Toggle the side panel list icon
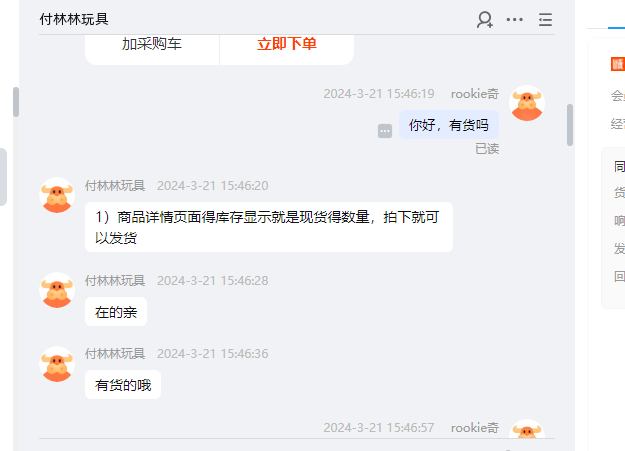The height and width of the screenshot is (451, 625). 545,19
